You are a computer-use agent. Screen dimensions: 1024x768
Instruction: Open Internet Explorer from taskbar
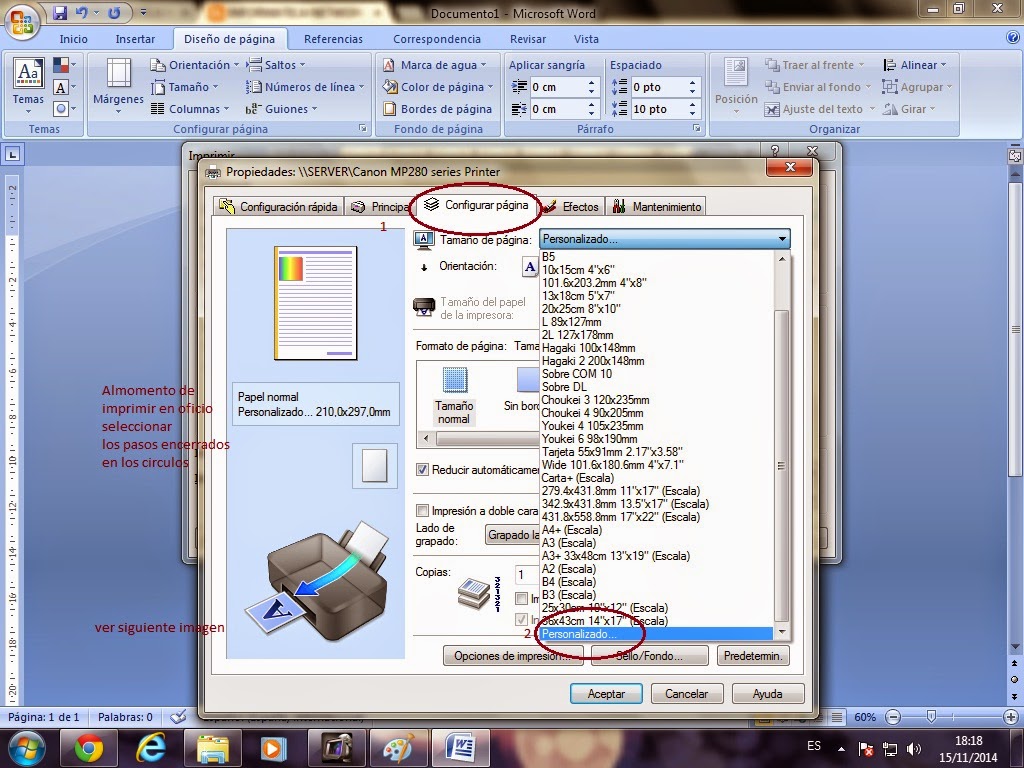pos(151,748)
